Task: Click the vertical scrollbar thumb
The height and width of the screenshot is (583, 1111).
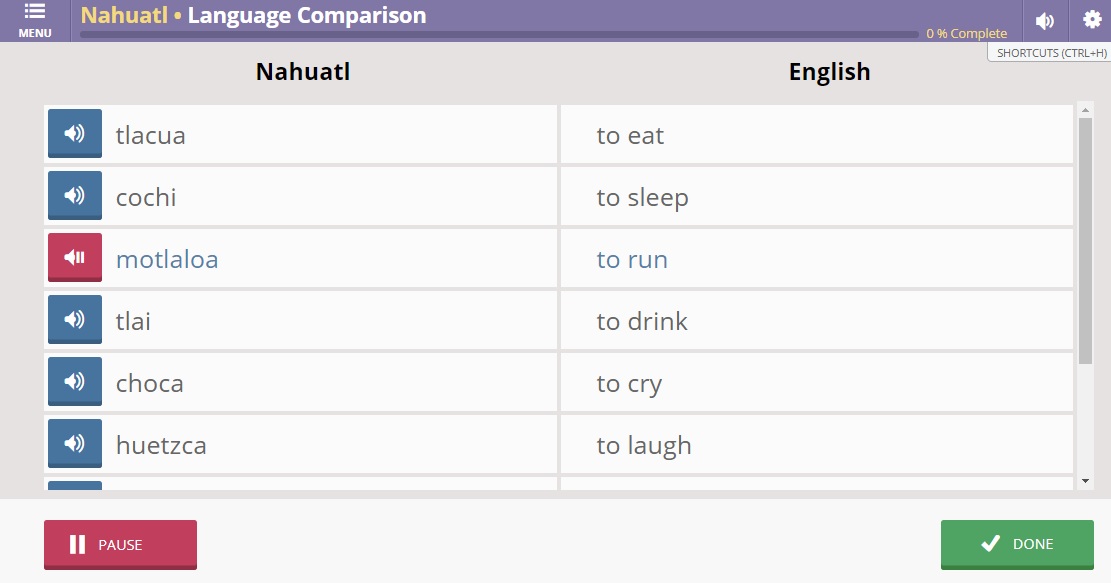Action: [x=1086, y=240]
